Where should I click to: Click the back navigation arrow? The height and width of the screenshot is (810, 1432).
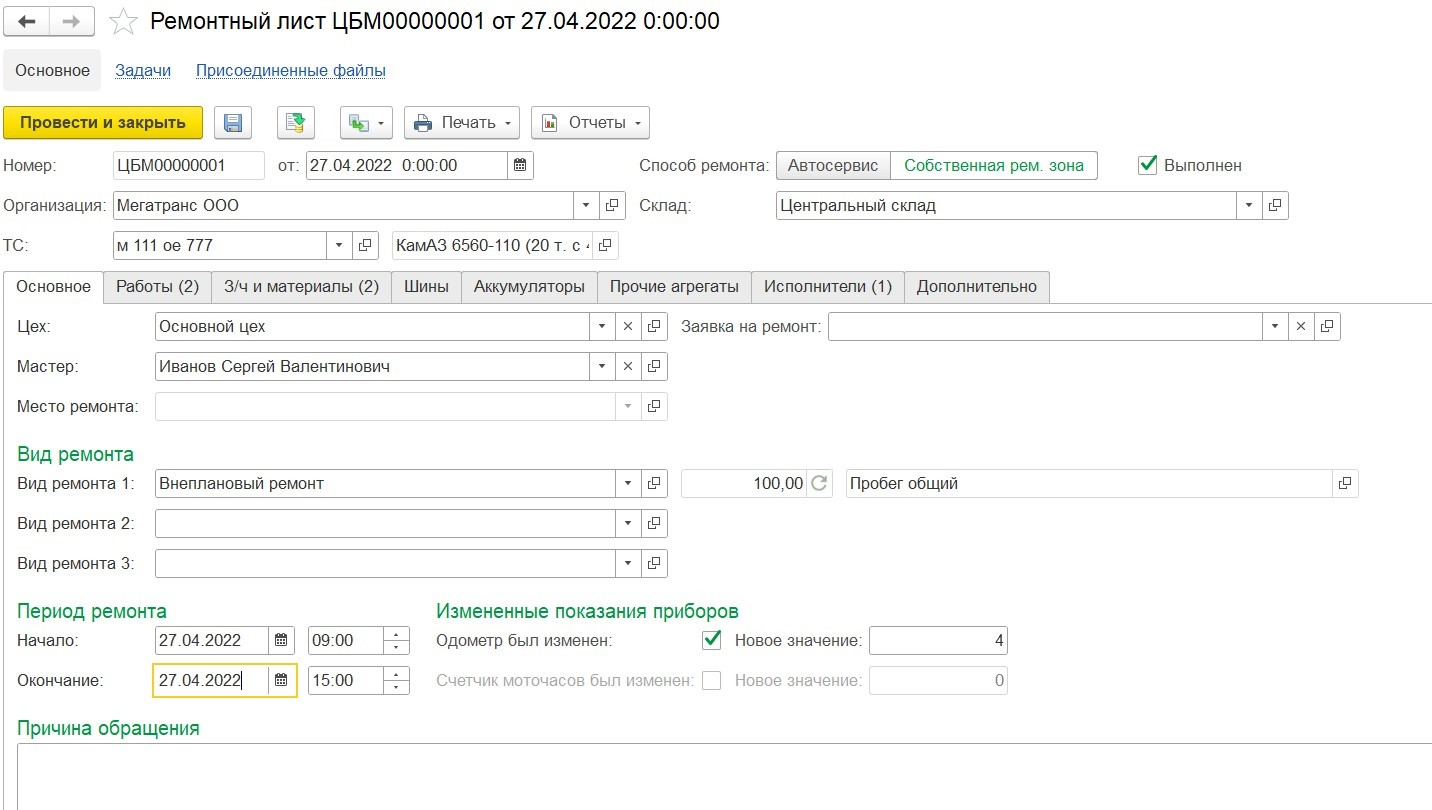27,21
